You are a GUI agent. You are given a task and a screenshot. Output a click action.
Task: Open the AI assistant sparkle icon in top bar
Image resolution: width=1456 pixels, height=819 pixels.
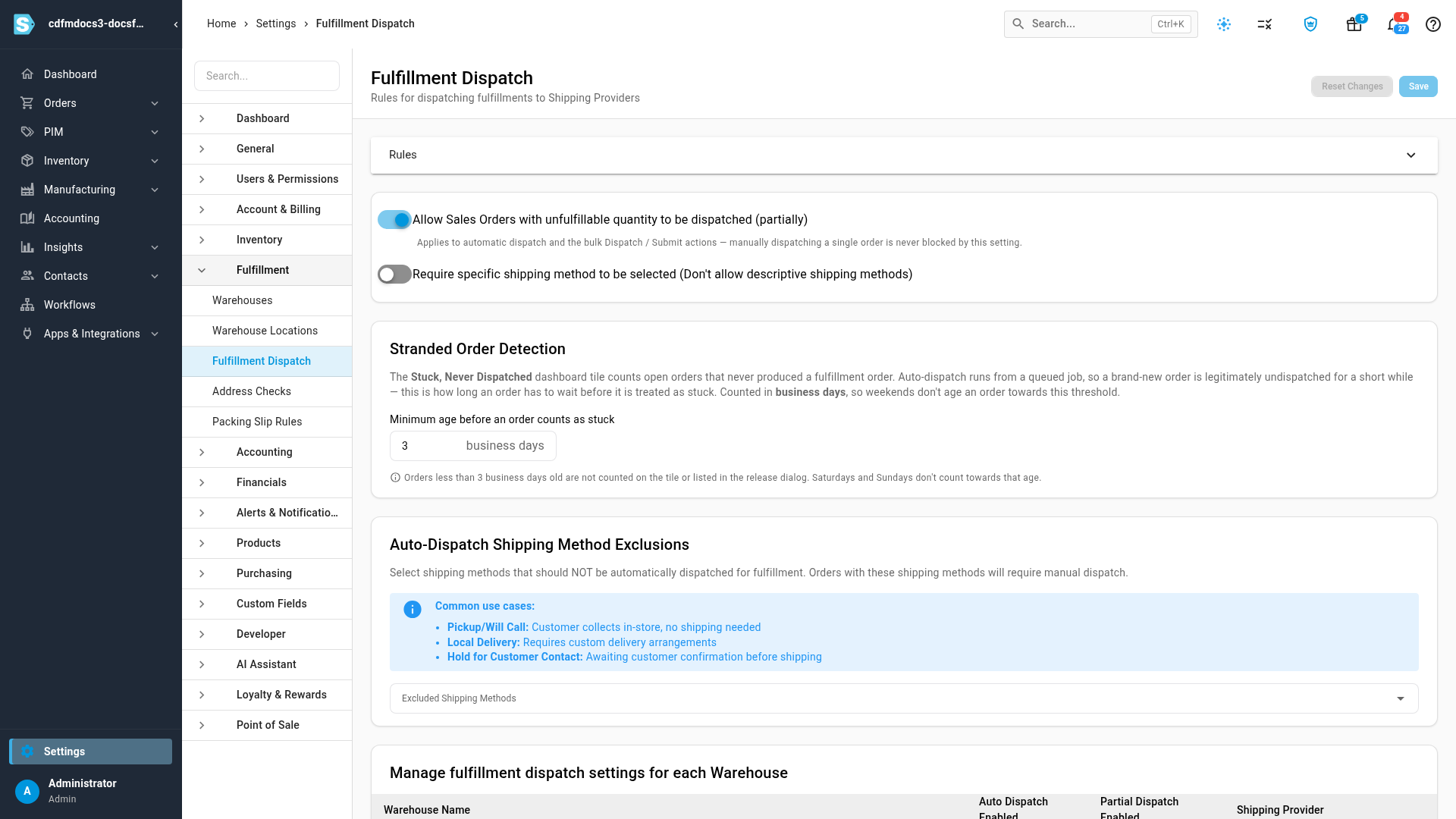coord(1224,24)
